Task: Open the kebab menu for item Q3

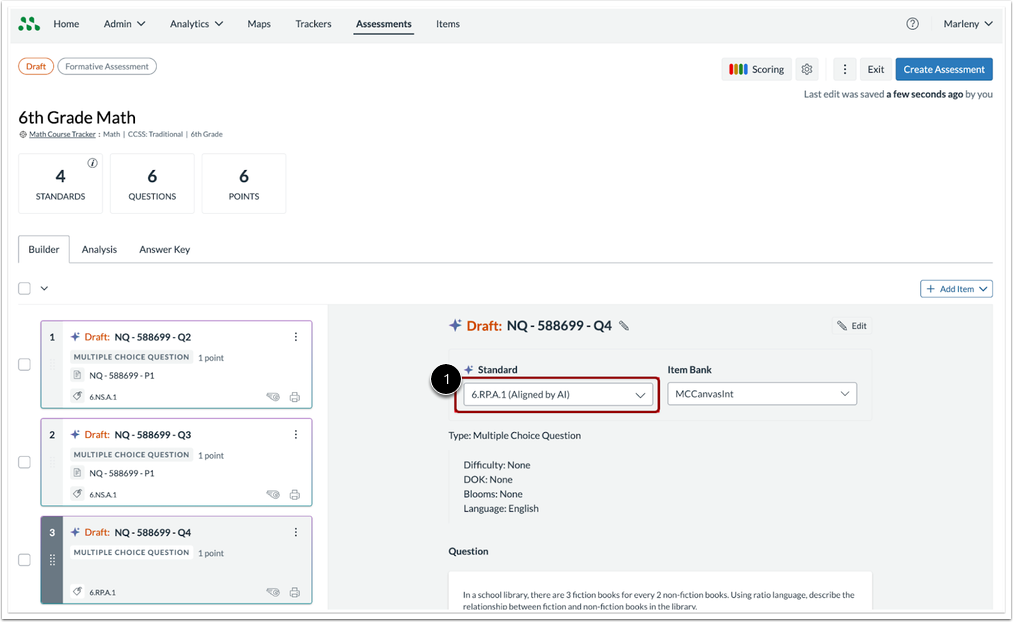Action: [x=296, y=435]
